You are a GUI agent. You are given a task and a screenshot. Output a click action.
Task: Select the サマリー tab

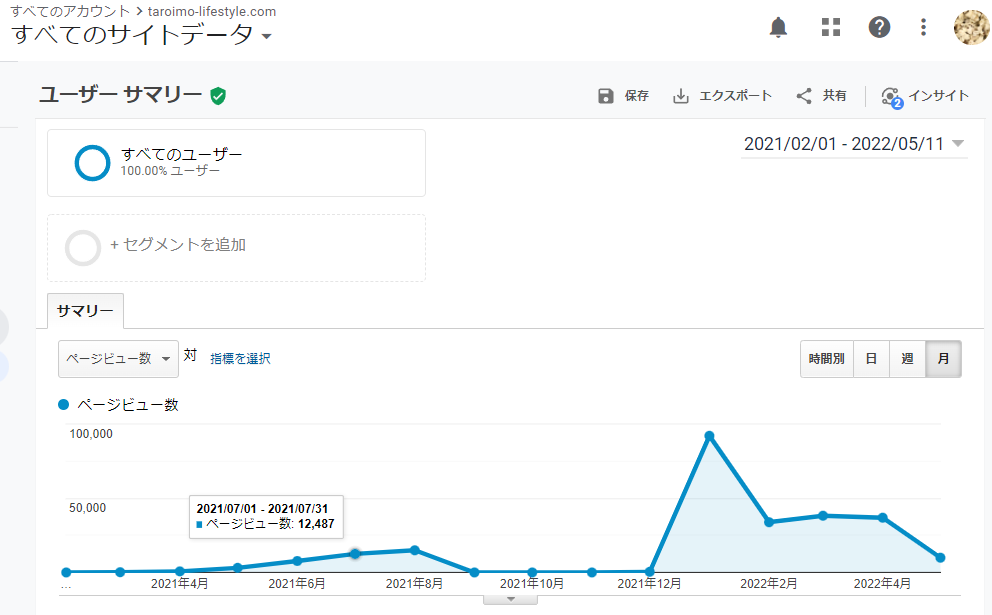[85, 311]
